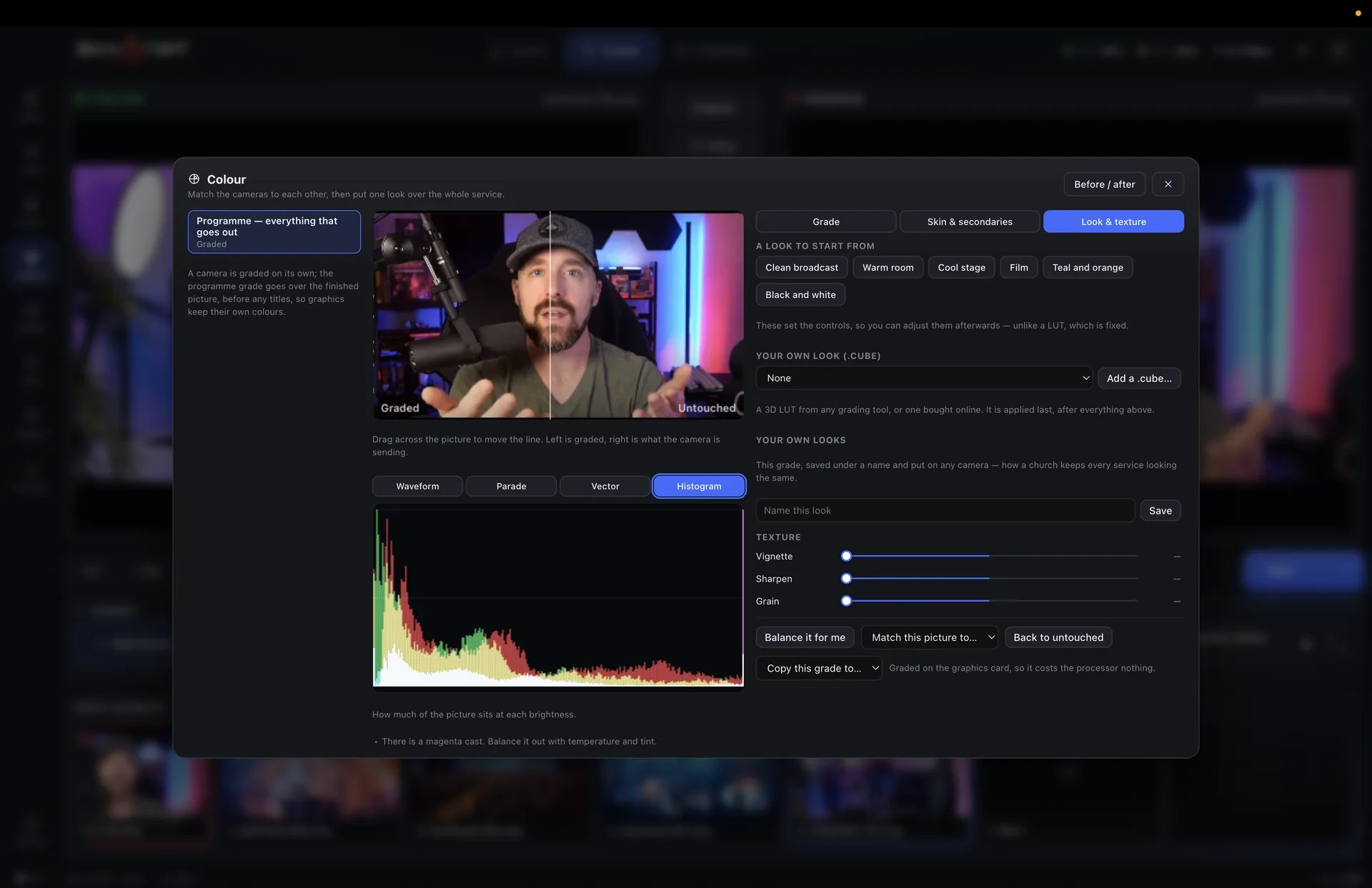Viewport: 1372px width, 888px height.
Task: Click Balance it for me
Action: coord(805,637)
